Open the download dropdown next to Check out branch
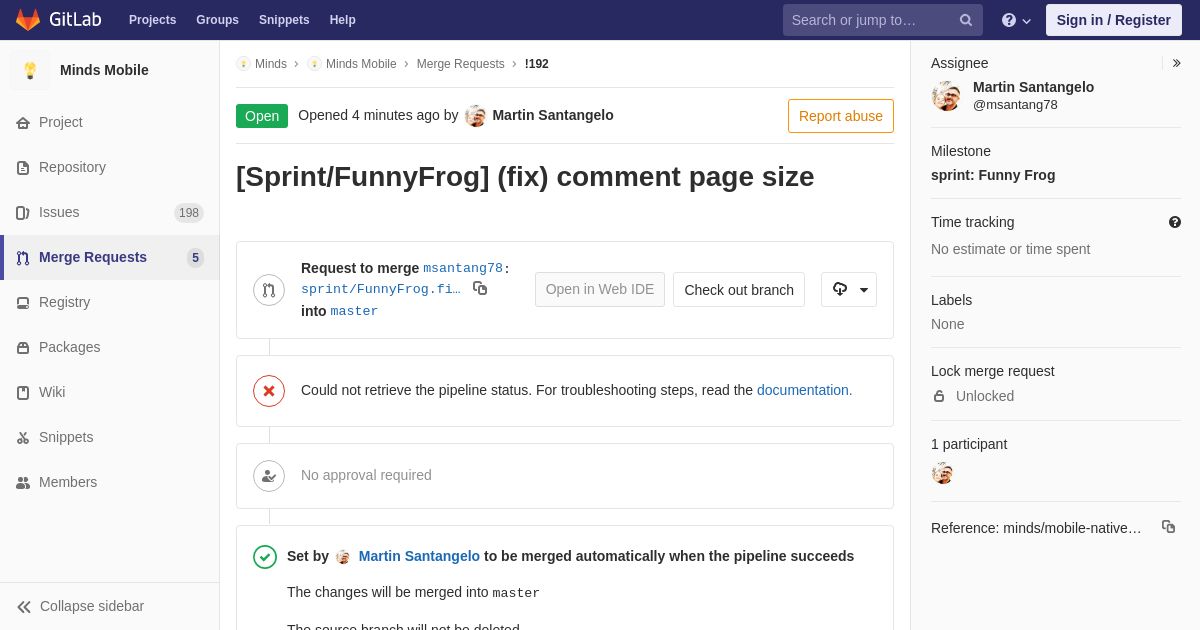The width and height of the screenshot is (1200, 630). coord(849,290)
